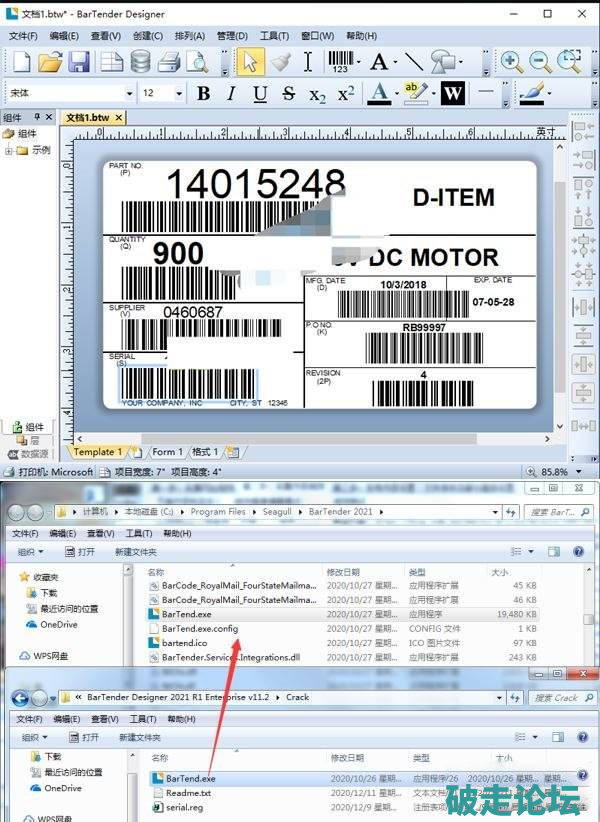Image resolution: width=600 pixels, height=822 pixels.
Task: Toggle Underline text formatting
Action: [260, 94]
